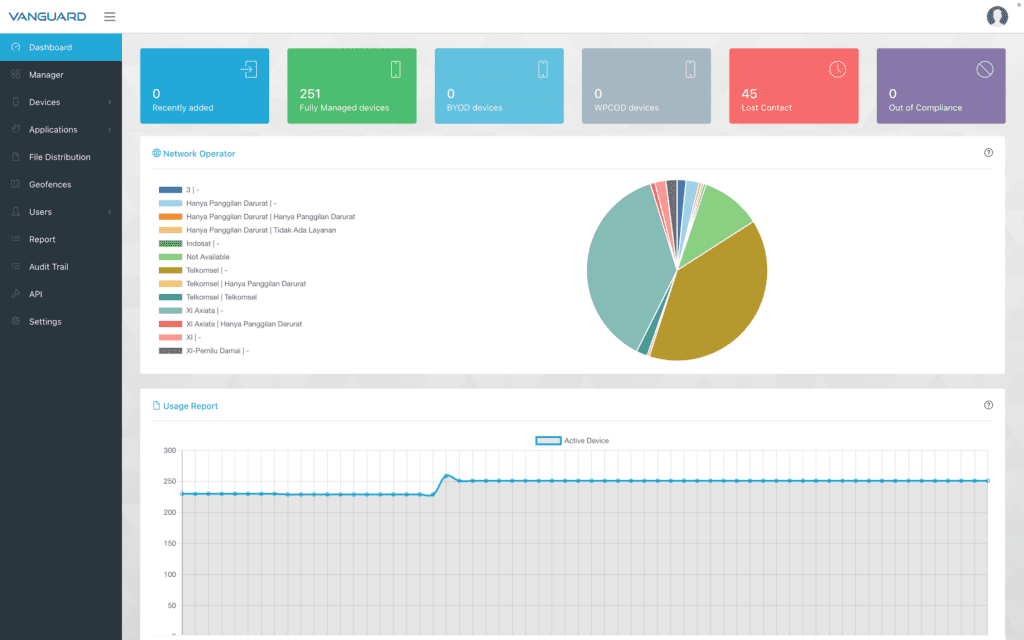Toggle the Active Device legend swatch

pyautogui.click(x=548, y=441)
